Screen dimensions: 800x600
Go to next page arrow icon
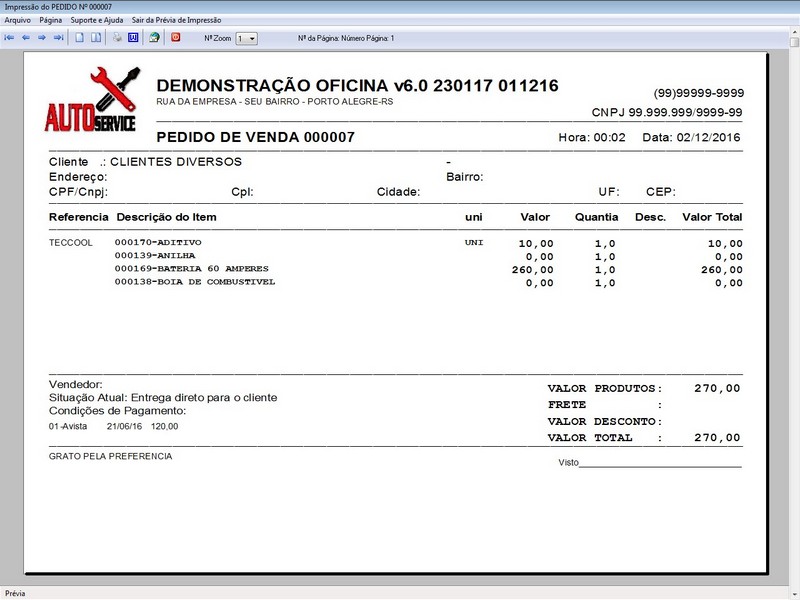point(42,38)
